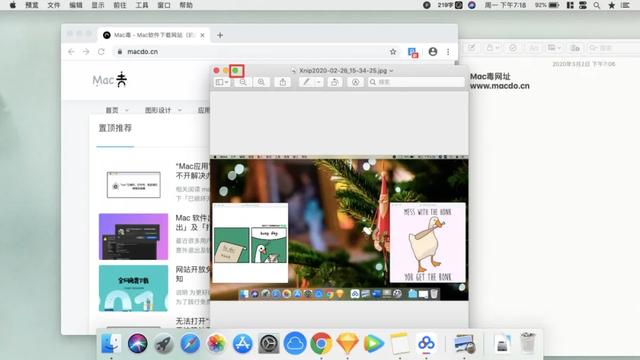The image size is (640, 360).
Task: Open the "Mac应用" article link
Action: coord(193,171)
